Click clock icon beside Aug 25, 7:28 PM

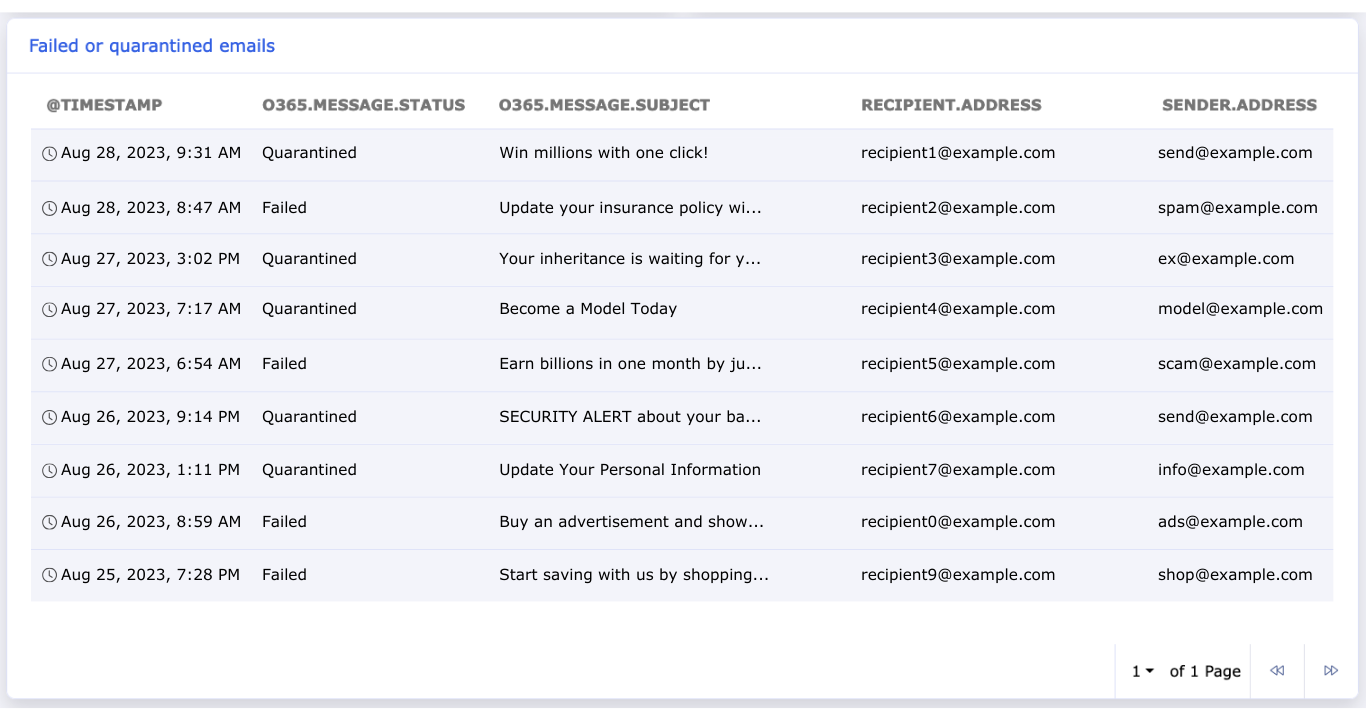point(49,576)
